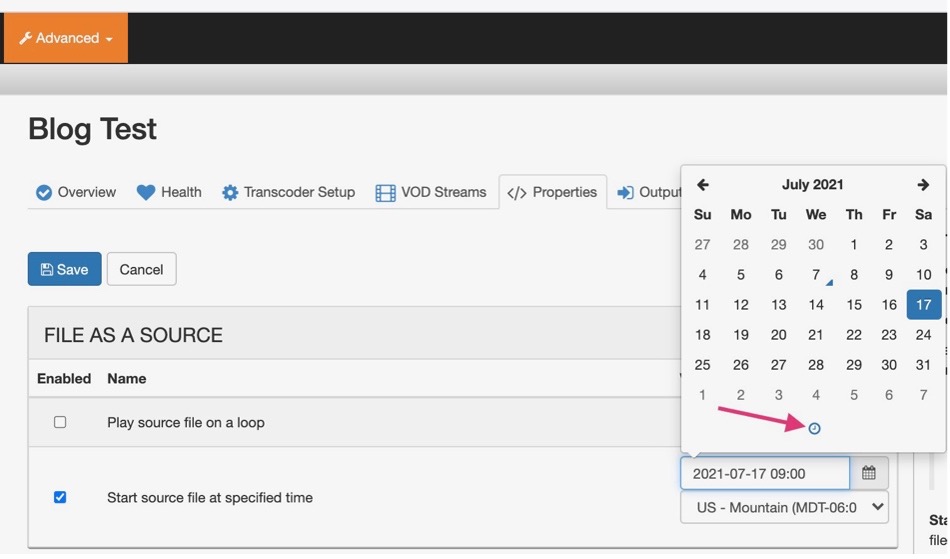Click July 2021 header to switch months view
This screenshot has width=950, height=559.
pyautogui.click(x=812, y=185)
